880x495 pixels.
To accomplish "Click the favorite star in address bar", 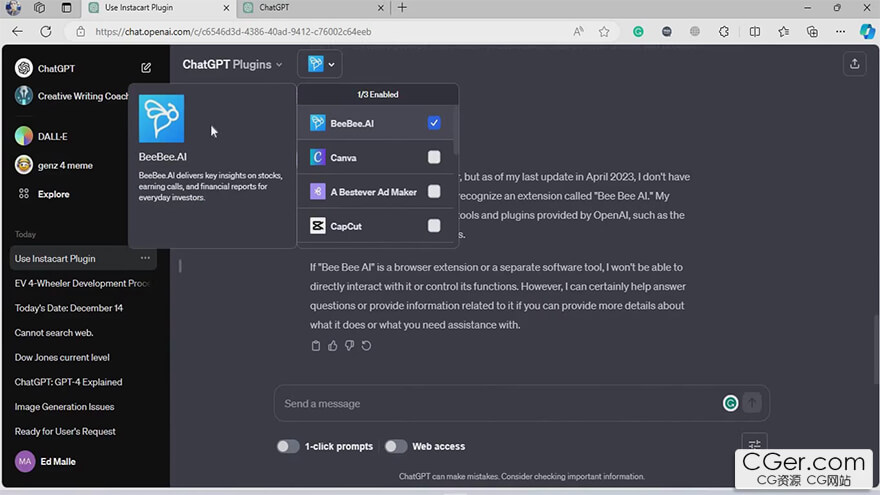I will [604, 31].
